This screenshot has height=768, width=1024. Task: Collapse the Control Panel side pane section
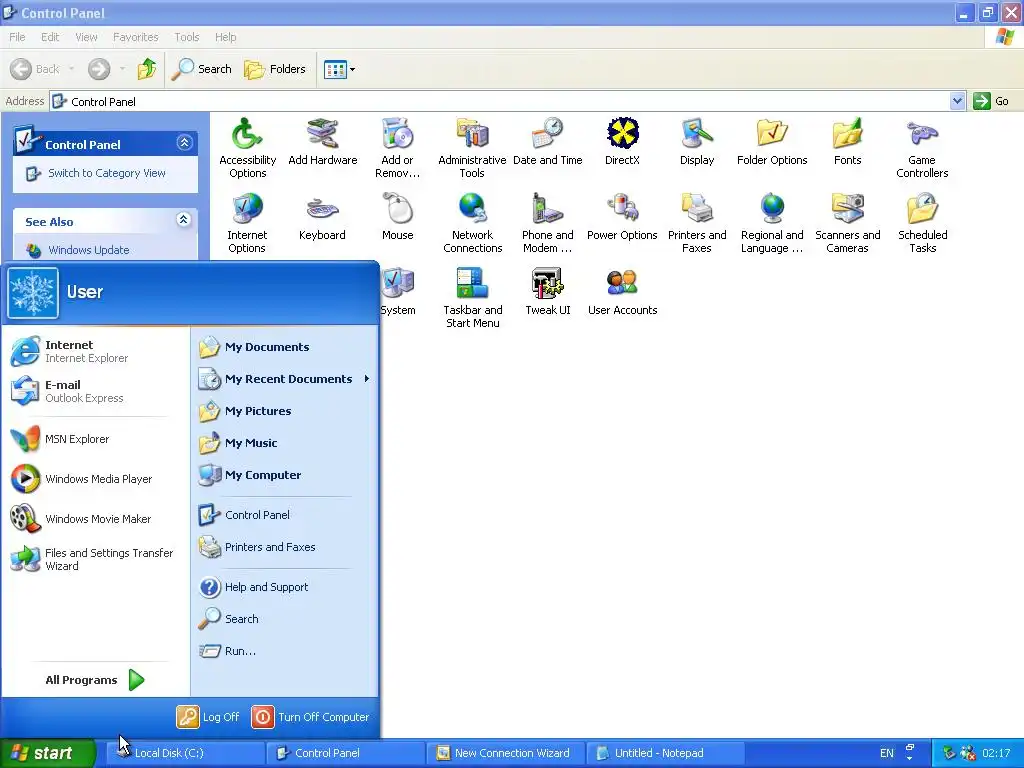point(184,142)
